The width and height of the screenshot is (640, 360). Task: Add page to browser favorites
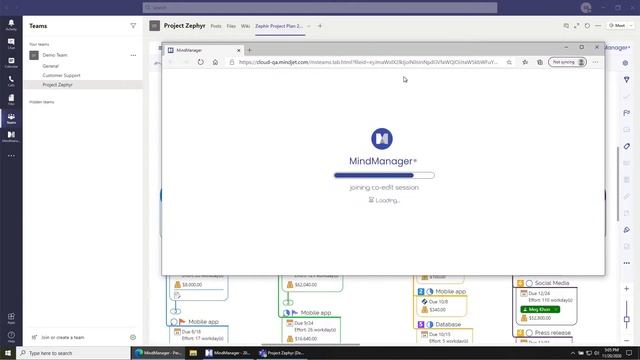click(x=509, y=62)
